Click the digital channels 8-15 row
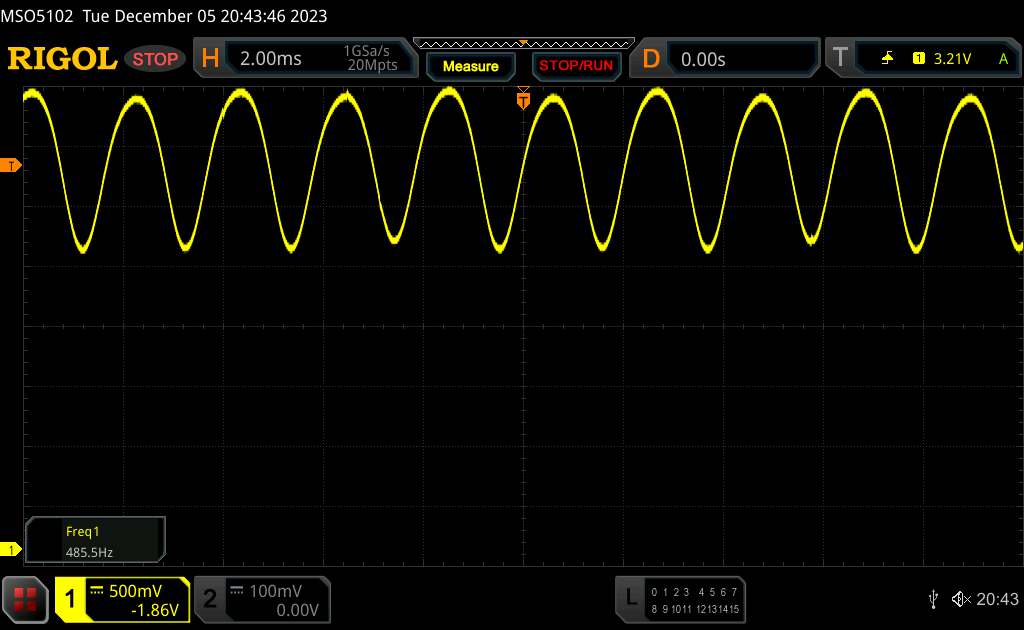Screen dimensions: 1024x630 695,609
